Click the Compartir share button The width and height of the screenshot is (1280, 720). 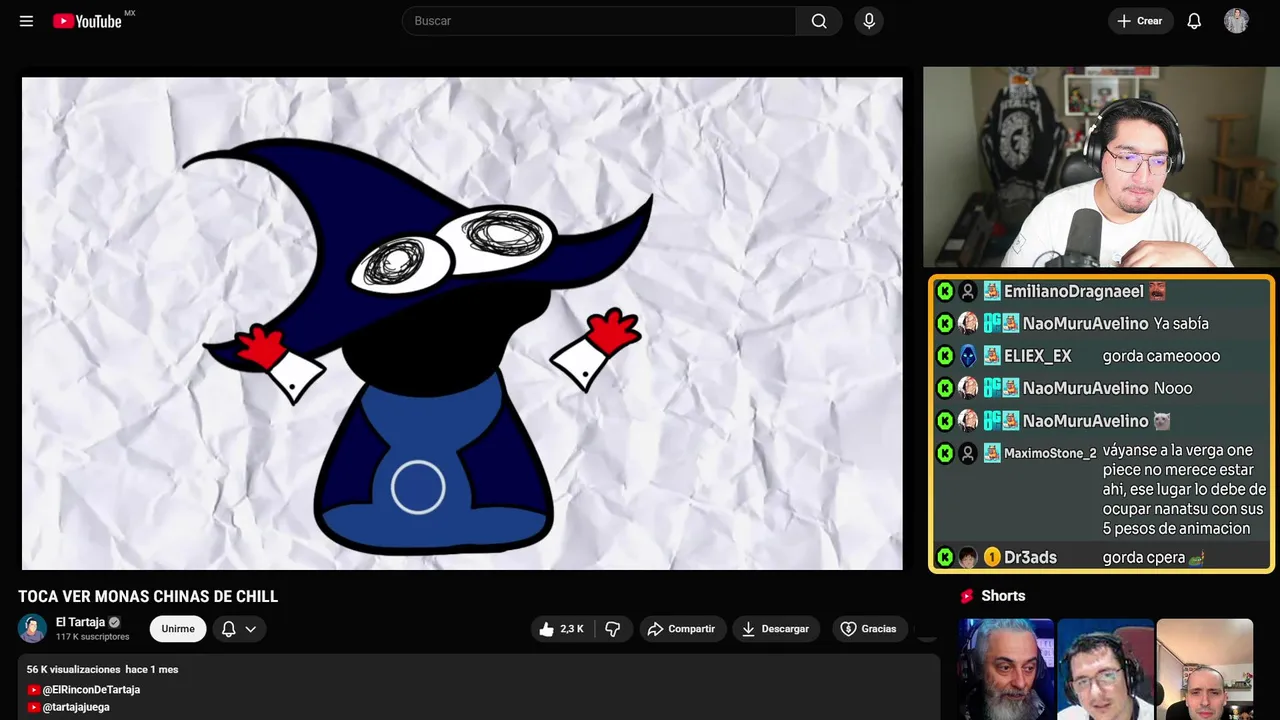[682, 629]
